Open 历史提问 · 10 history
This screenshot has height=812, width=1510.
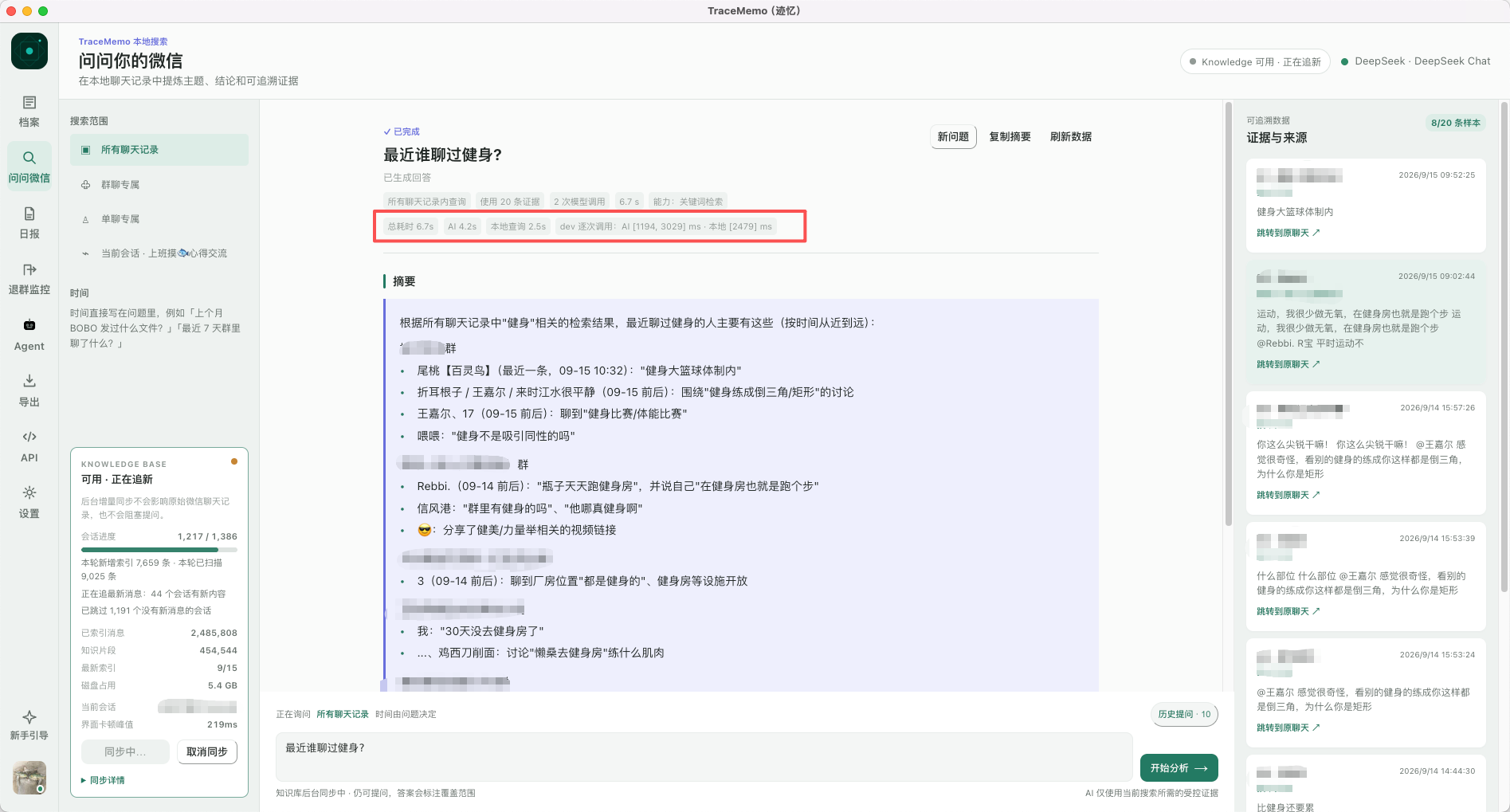click(x=1184, y=714)
